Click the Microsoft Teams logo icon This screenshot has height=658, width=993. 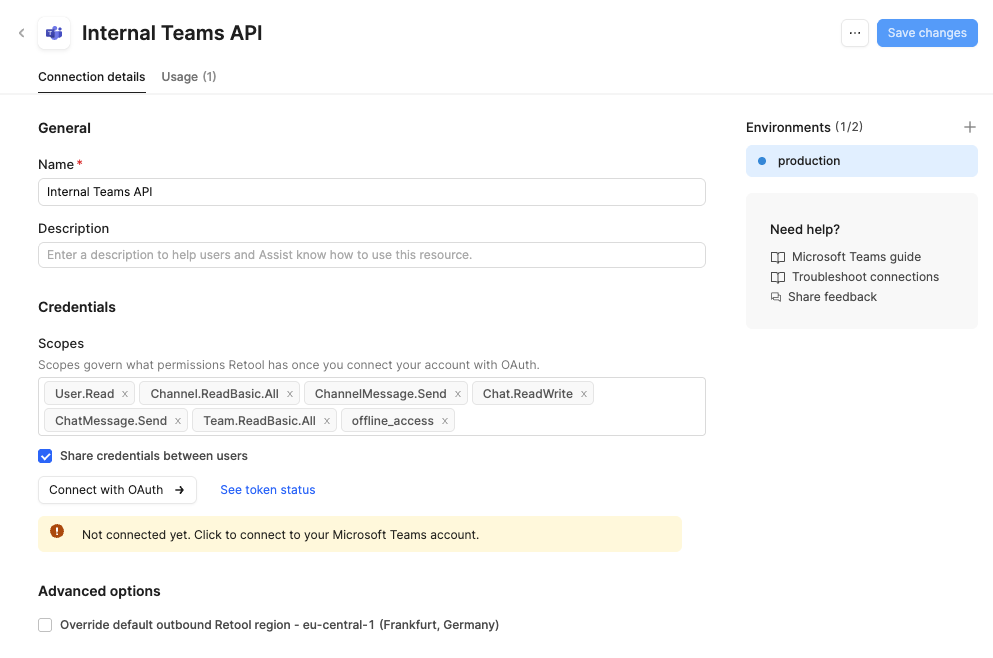54,33
